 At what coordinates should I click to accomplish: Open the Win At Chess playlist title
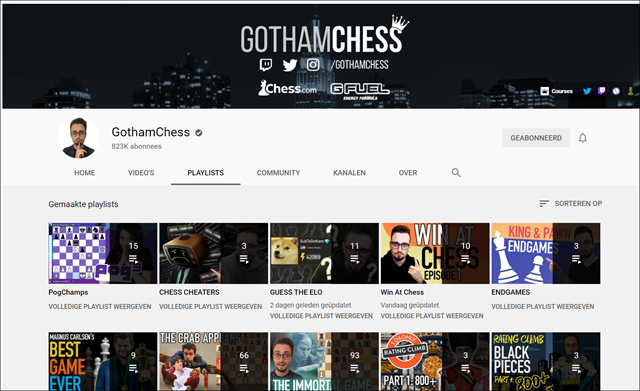pyautogui.click(x=402, y=292)
